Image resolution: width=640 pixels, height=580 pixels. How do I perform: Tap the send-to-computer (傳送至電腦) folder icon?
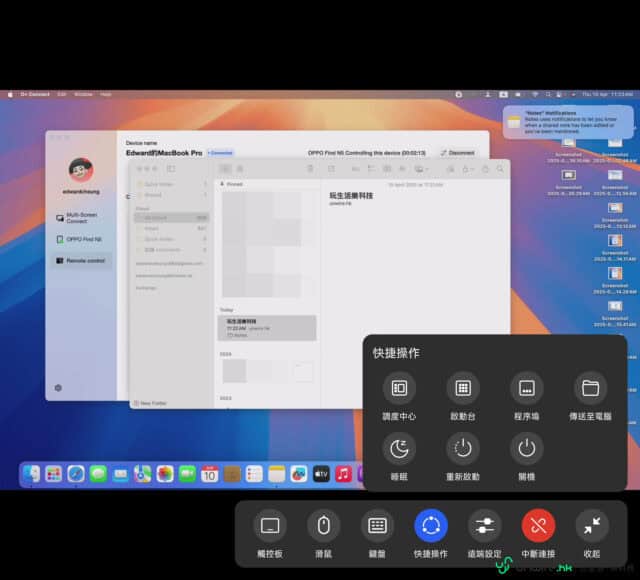tap(590, 388)
